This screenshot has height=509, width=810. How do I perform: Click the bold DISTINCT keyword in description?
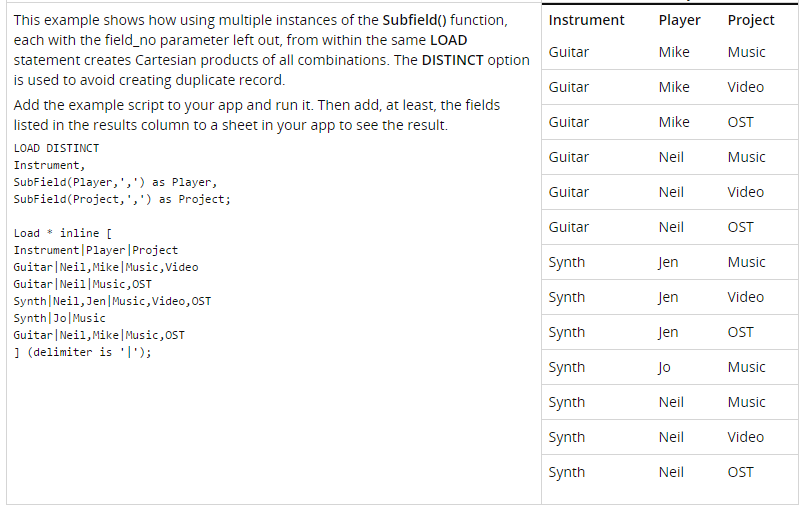point(453,60)
